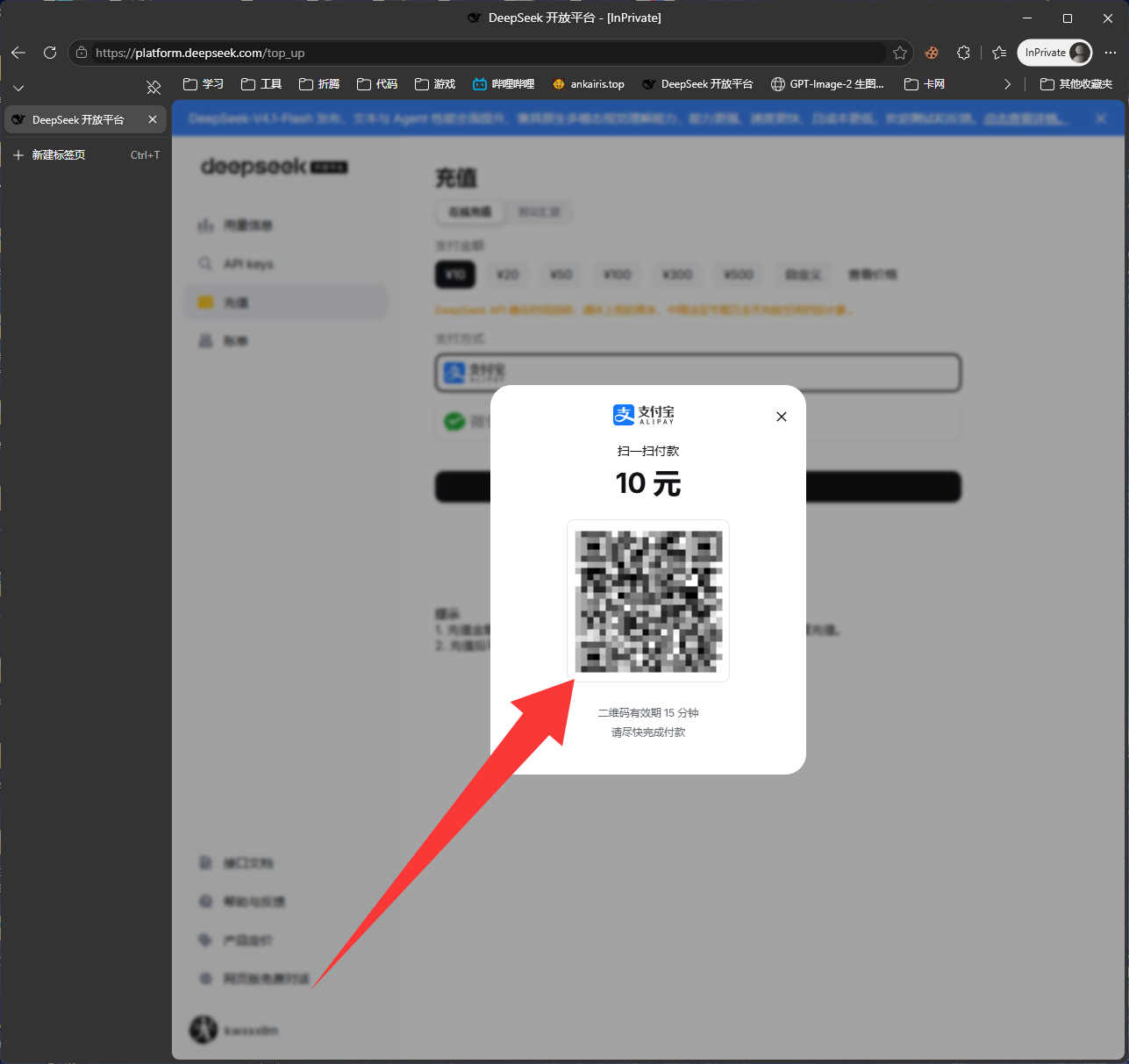The image size is (1129, 1064).
Task: Open the 哔哩哔哩 bookmark
Action: [504, 84]
